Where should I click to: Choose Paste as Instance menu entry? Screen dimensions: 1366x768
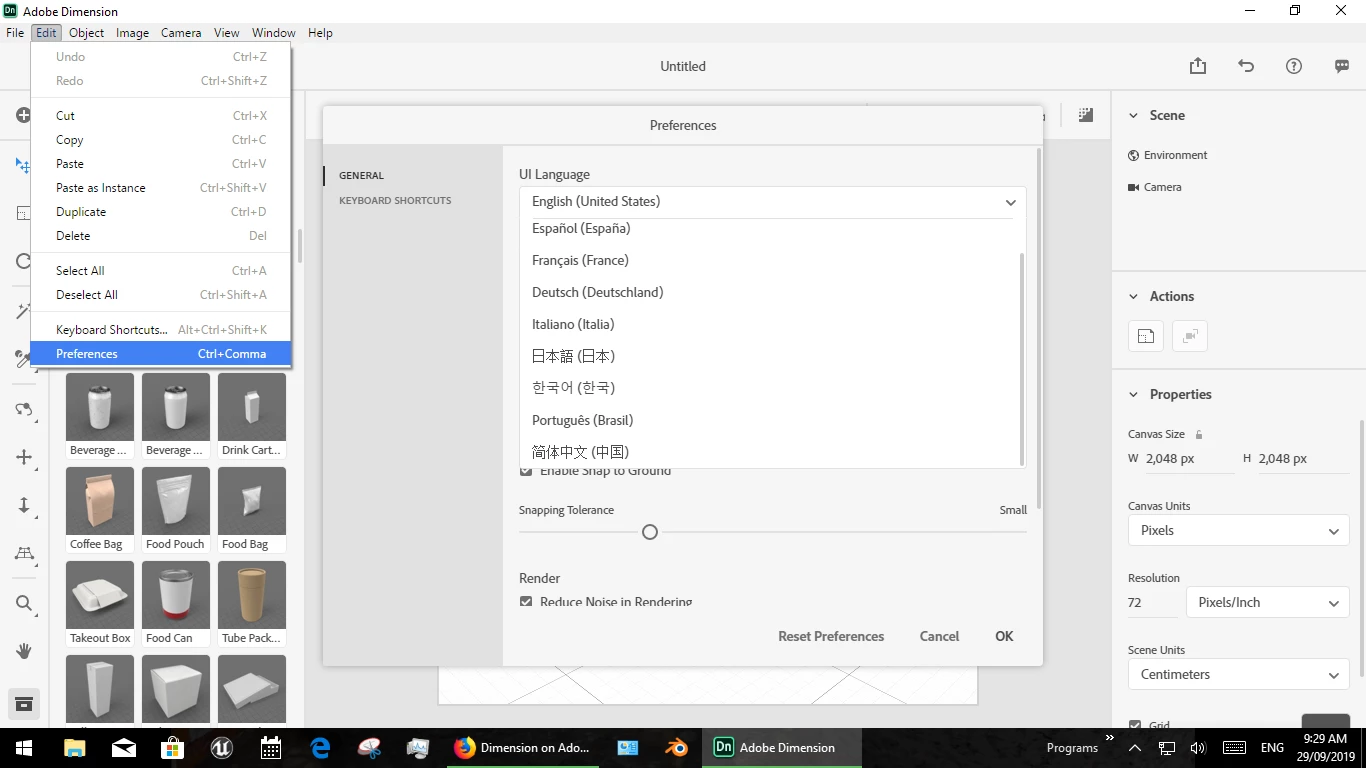pos(161,188)
